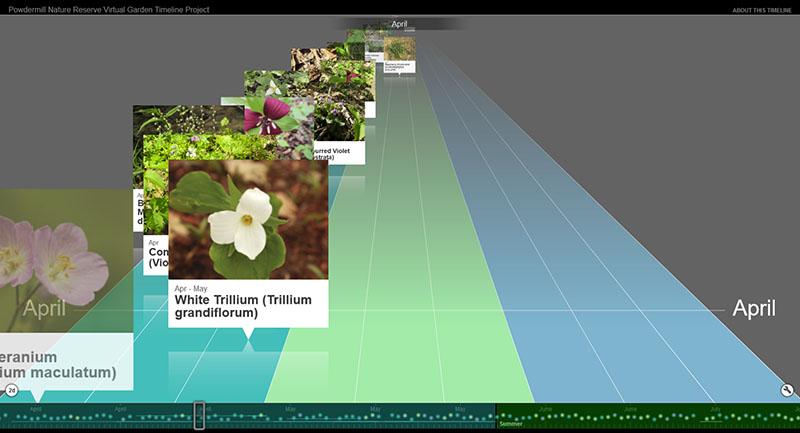Screen dimensions: 800x433
Task: Open the About This Timeline link
Action: (762, 10)
